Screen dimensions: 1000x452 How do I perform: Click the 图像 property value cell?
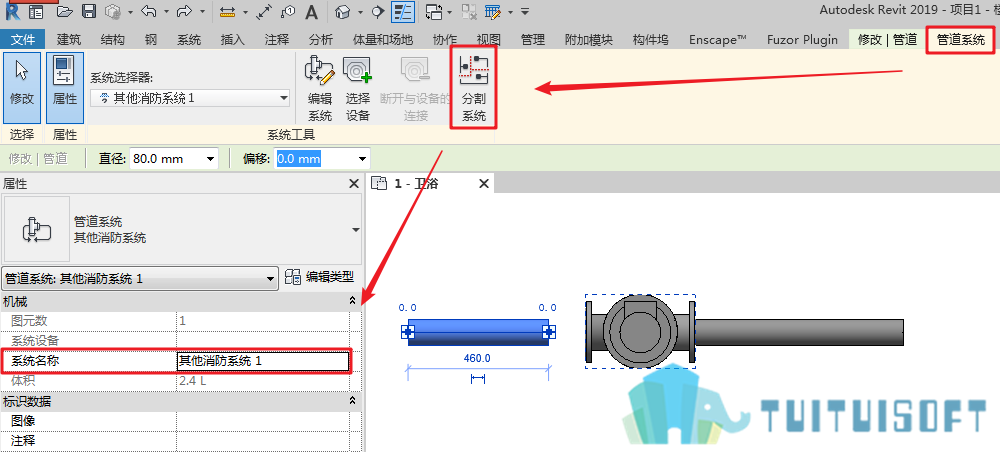(x=263, y=421)
